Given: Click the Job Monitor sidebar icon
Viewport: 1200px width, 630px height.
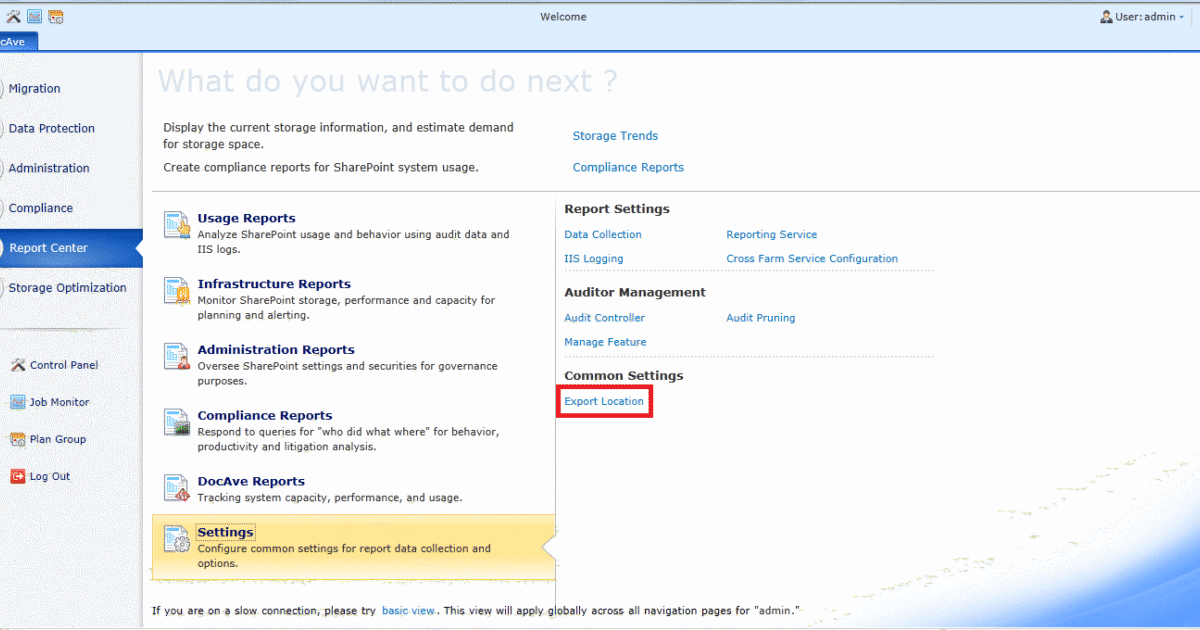Looking at the screenshot, I should tap(20, 402).
